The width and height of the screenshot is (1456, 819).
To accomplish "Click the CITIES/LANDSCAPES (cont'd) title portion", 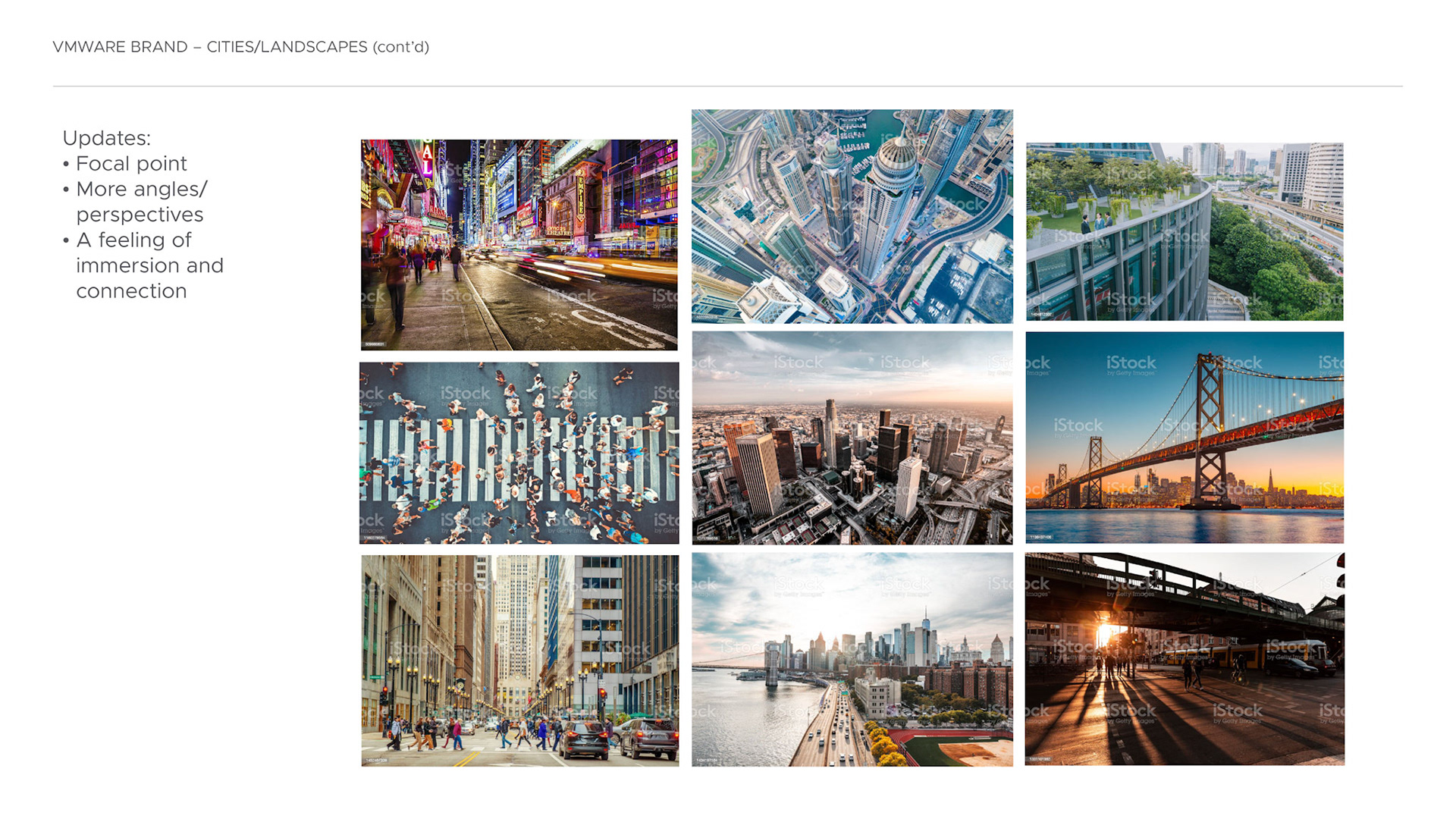I will (x=318, y=47).
